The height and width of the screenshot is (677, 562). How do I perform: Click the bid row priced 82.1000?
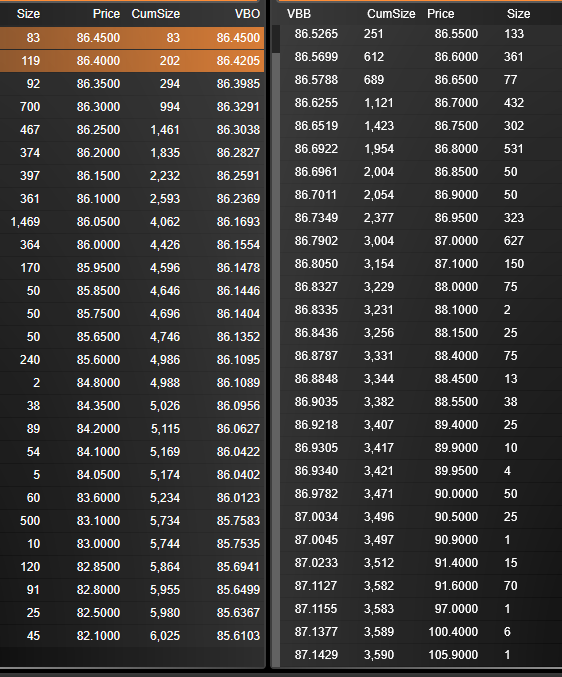coord(132,636)
